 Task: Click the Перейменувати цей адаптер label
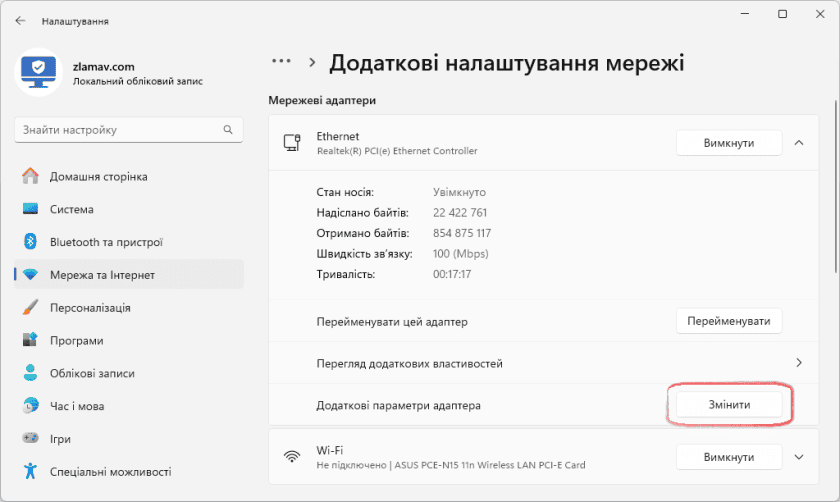(x=392, y=321)
